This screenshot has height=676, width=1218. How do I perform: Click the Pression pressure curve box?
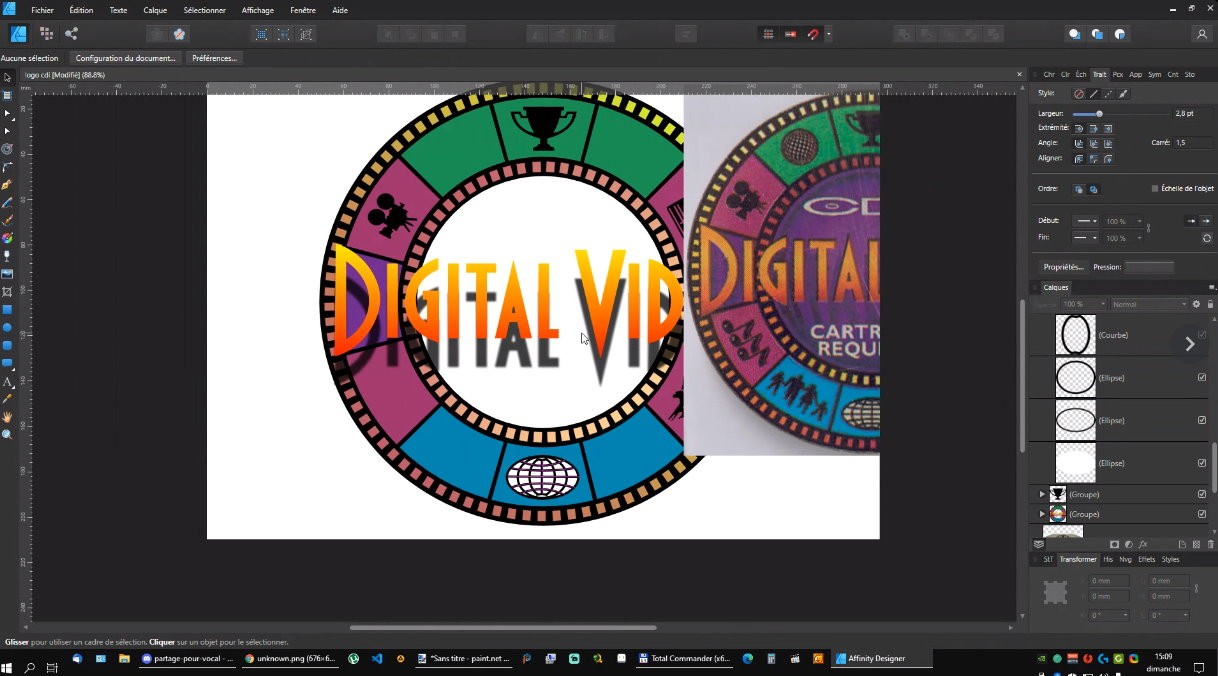pyautogui.click(x=1149, y=267)
